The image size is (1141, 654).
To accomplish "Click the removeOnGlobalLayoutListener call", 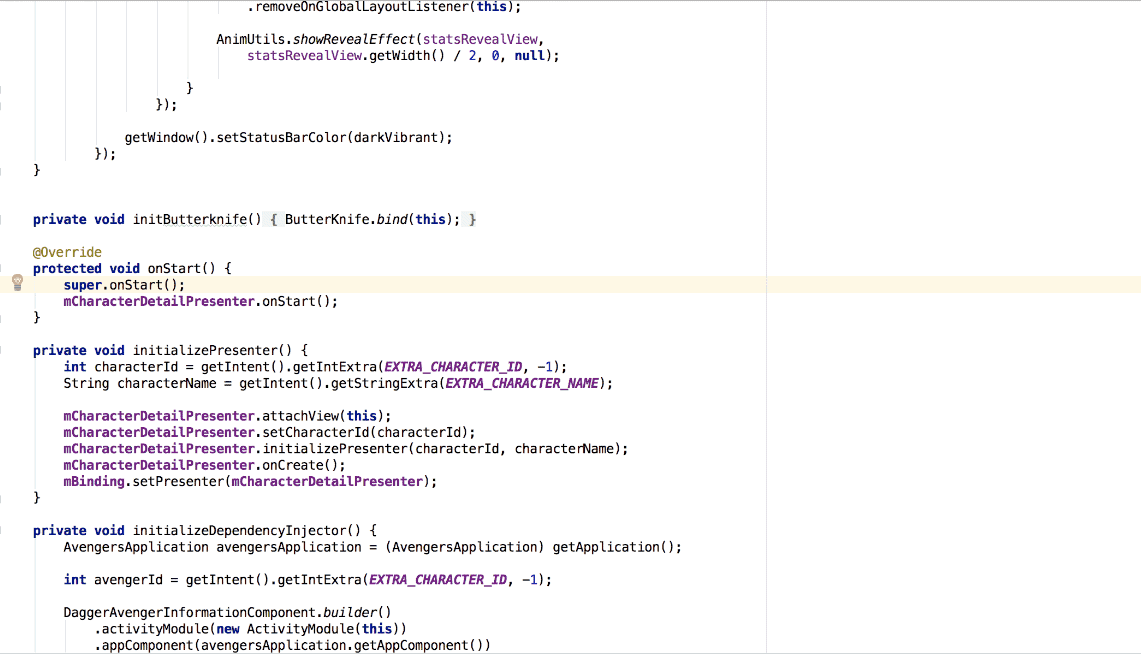I will [x=370, y=7].
